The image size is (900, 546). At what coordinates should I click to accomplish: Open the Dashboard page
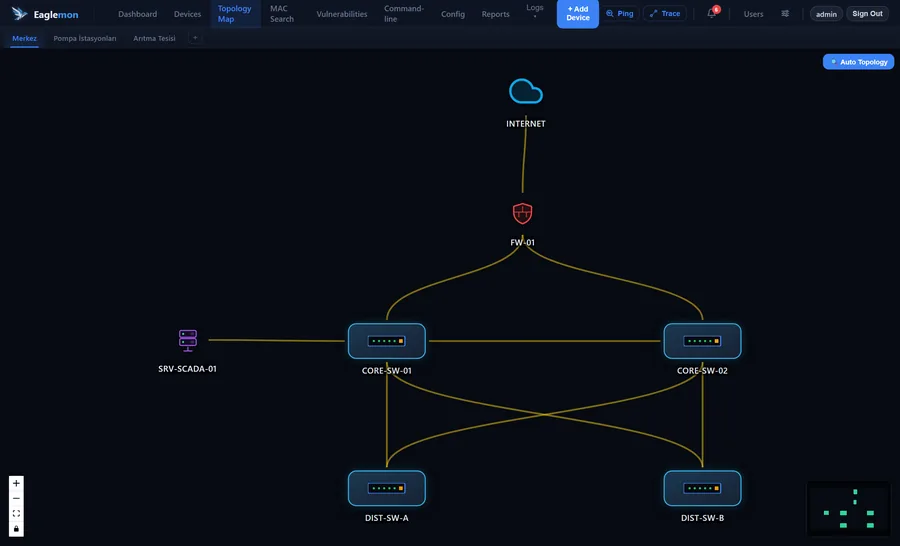click(137, 14)
